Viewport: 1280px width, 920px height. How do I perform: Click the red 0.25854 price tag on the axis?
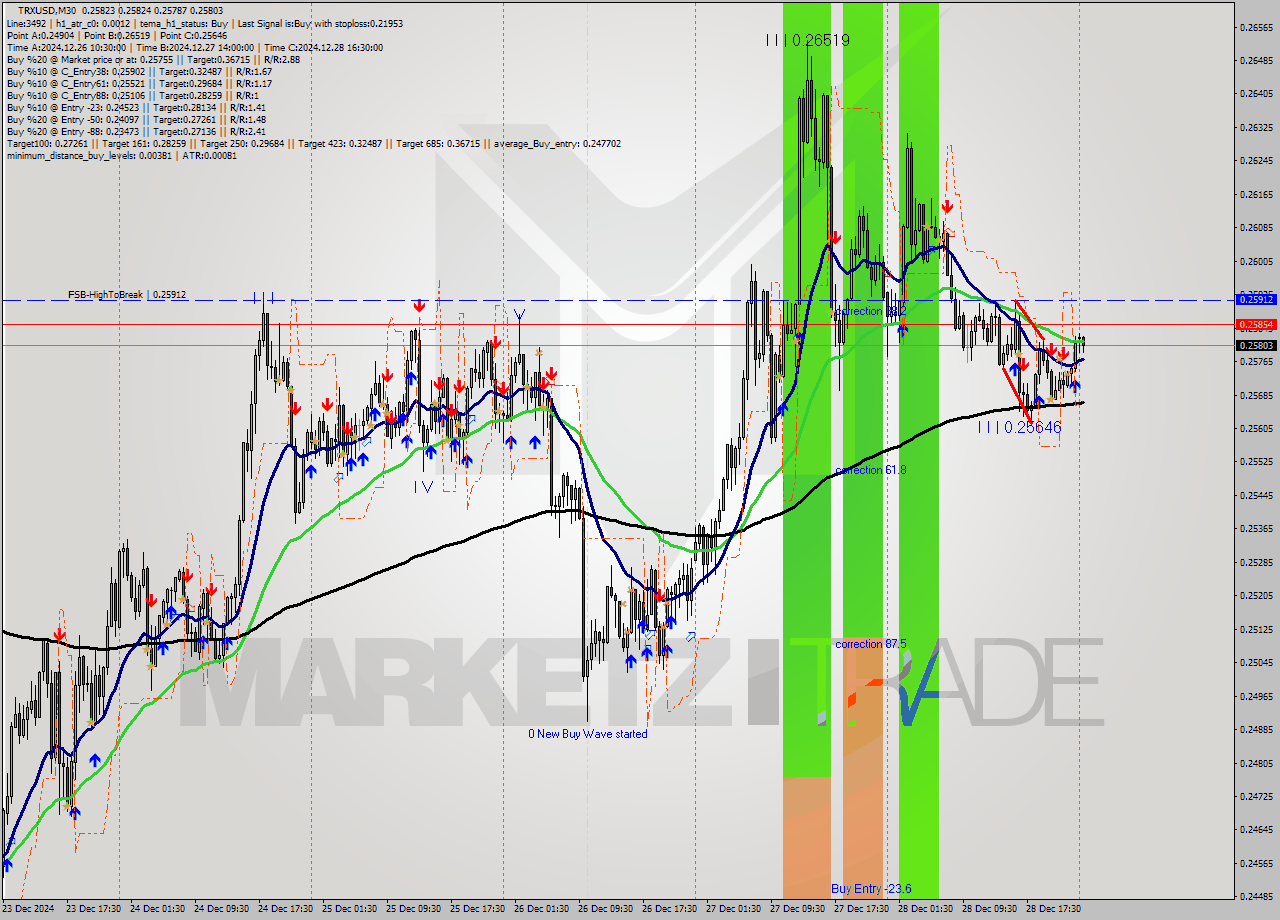(x=1257, y=324)
